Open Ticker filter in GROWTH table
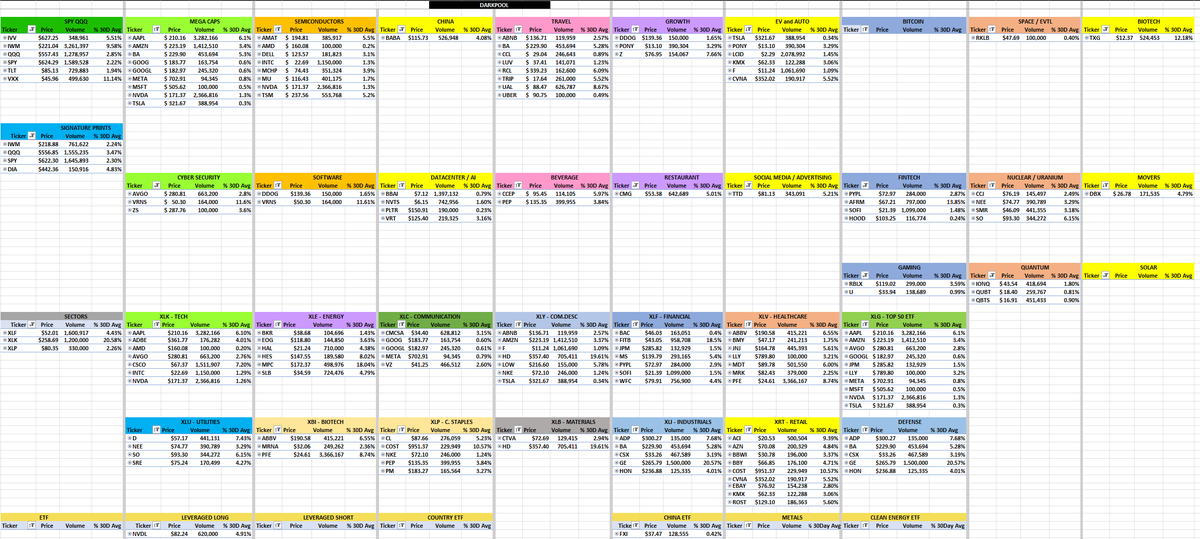Screen dimensions: 1200x539 coord(635,31)
